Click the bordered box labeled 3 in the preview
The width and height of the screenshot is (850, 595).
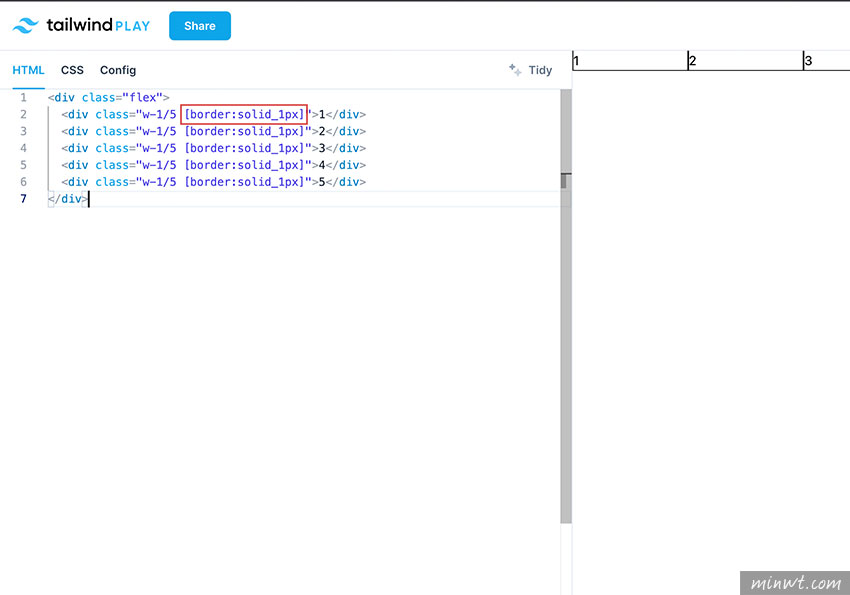(826, 61)
